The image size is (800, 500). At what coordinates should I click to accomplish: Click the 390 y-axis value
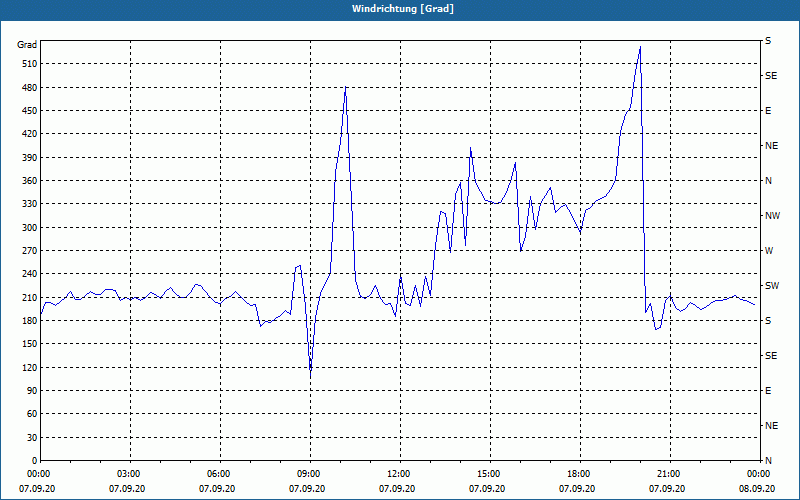[30, 157]
